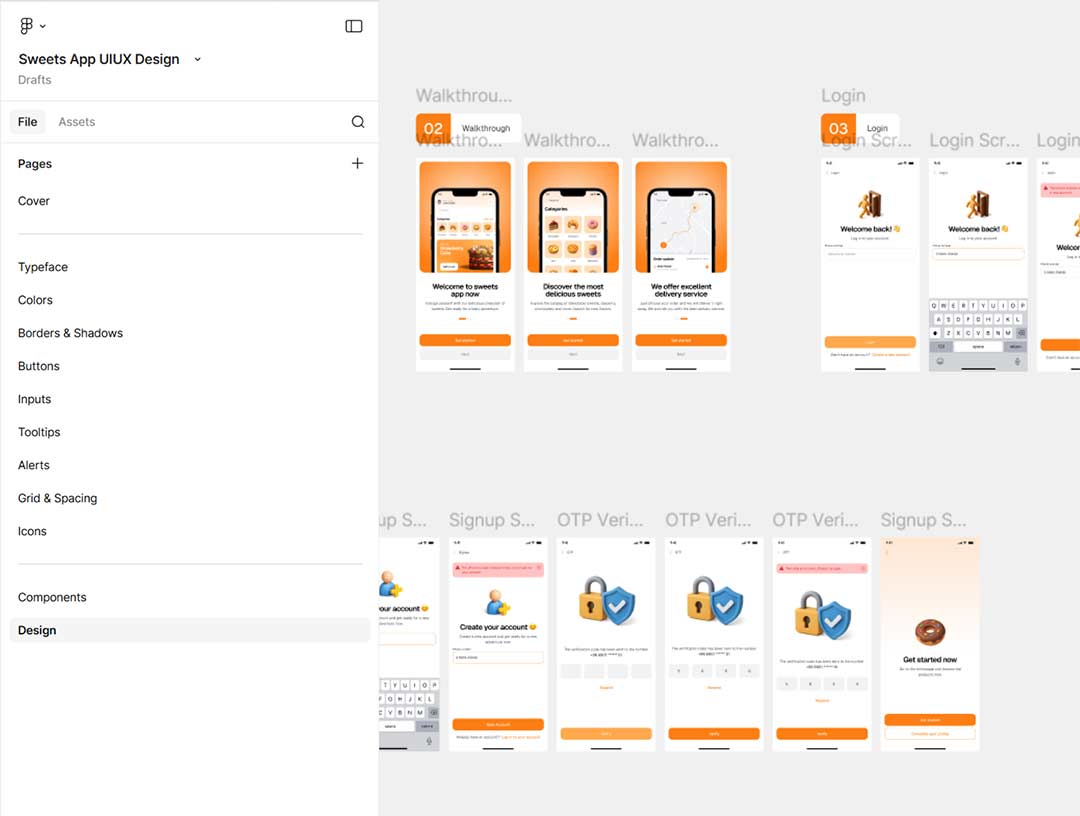Screen dimensions: 1080x816
Task: Open the Cover page
Action: coord(34,201)
